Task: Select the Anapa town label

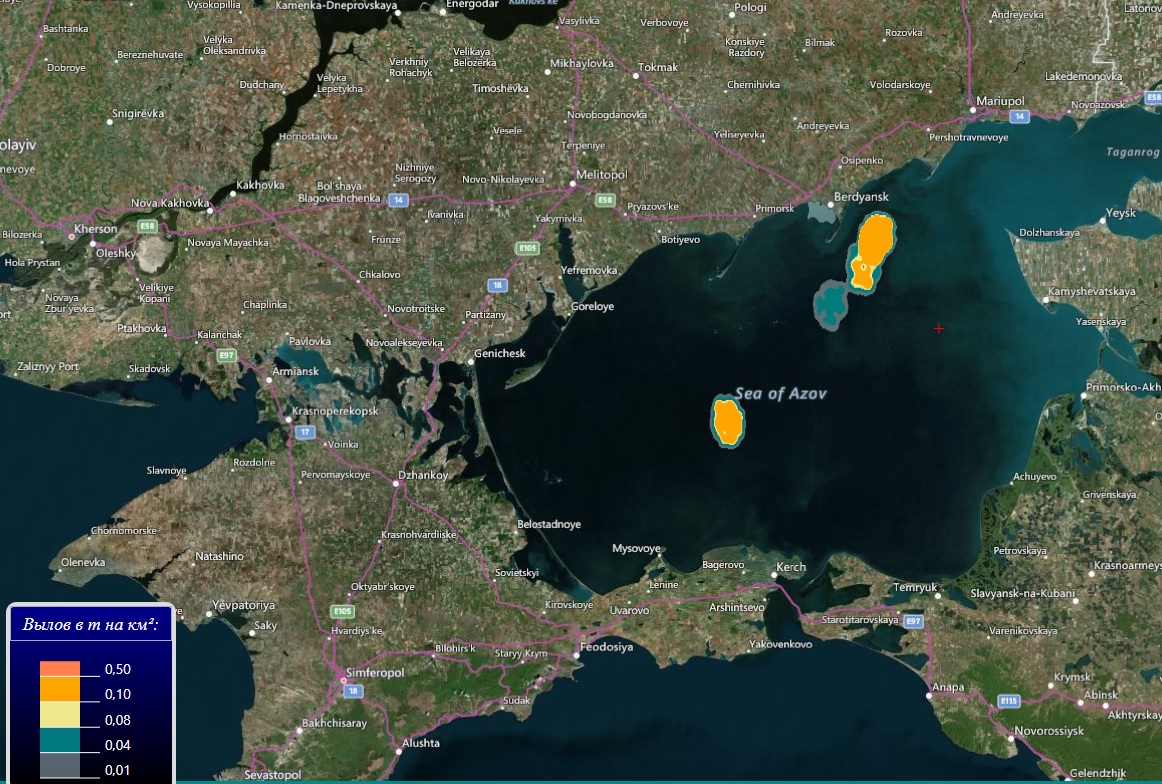Action: (x=948, y=687)
